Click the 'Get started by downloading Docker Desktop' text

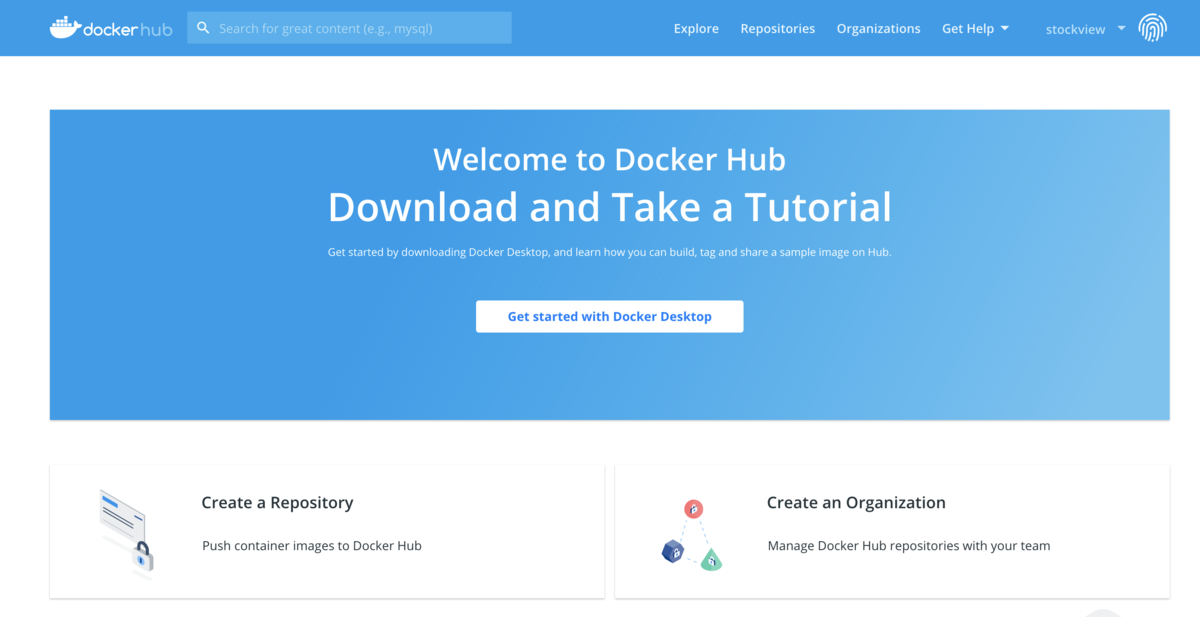tap(609, 252)
